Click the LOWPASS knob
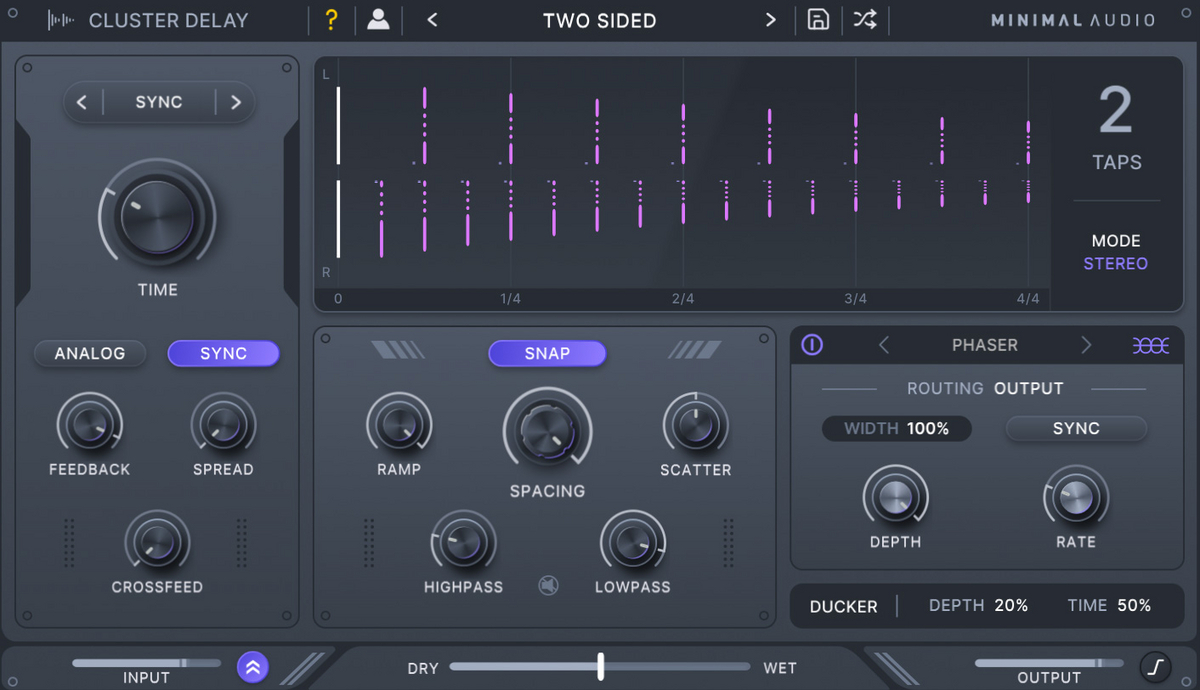 coord(633,542)
